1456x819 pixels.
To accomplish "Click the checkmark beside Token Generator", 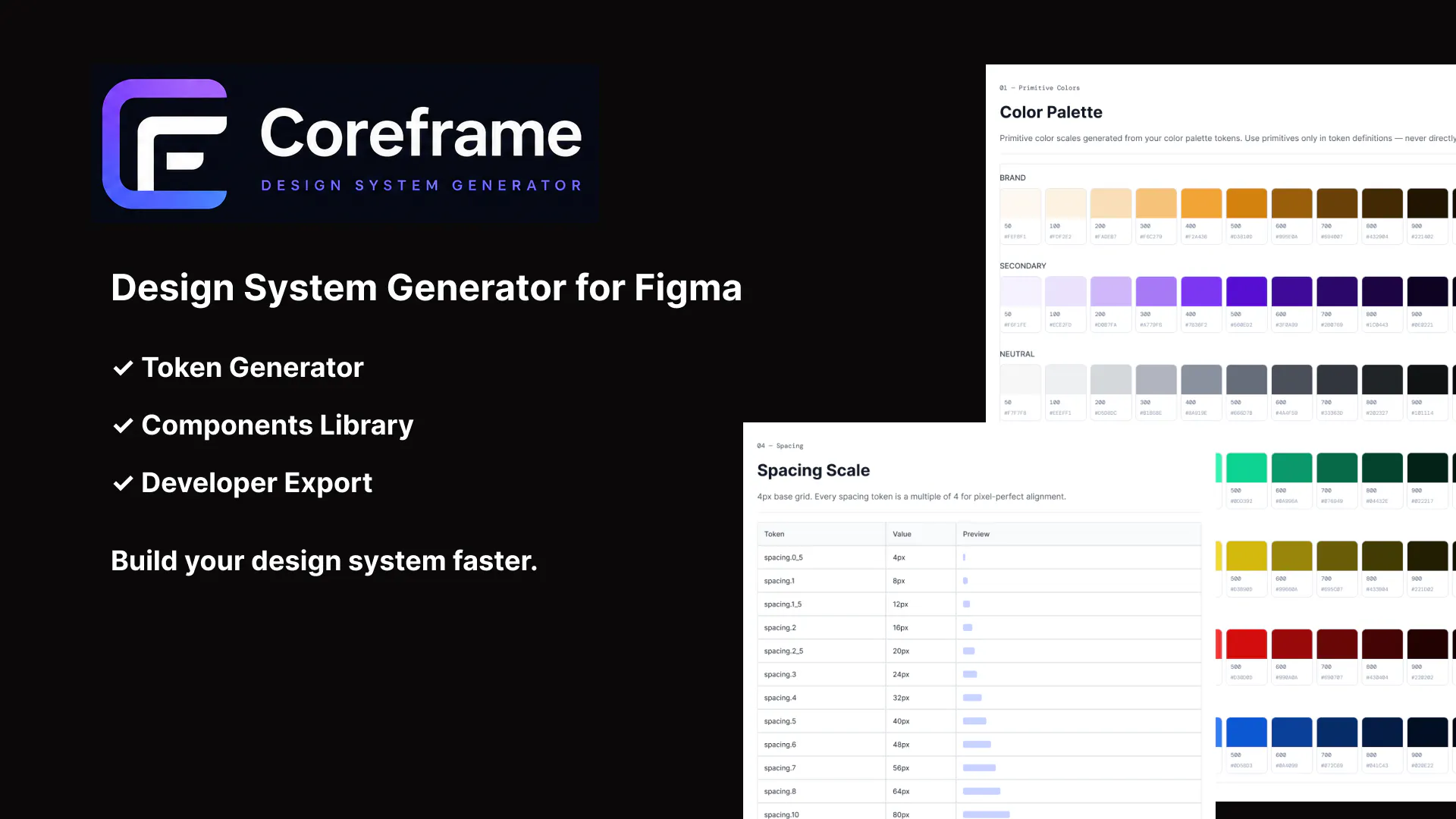I will pos(123,369).
